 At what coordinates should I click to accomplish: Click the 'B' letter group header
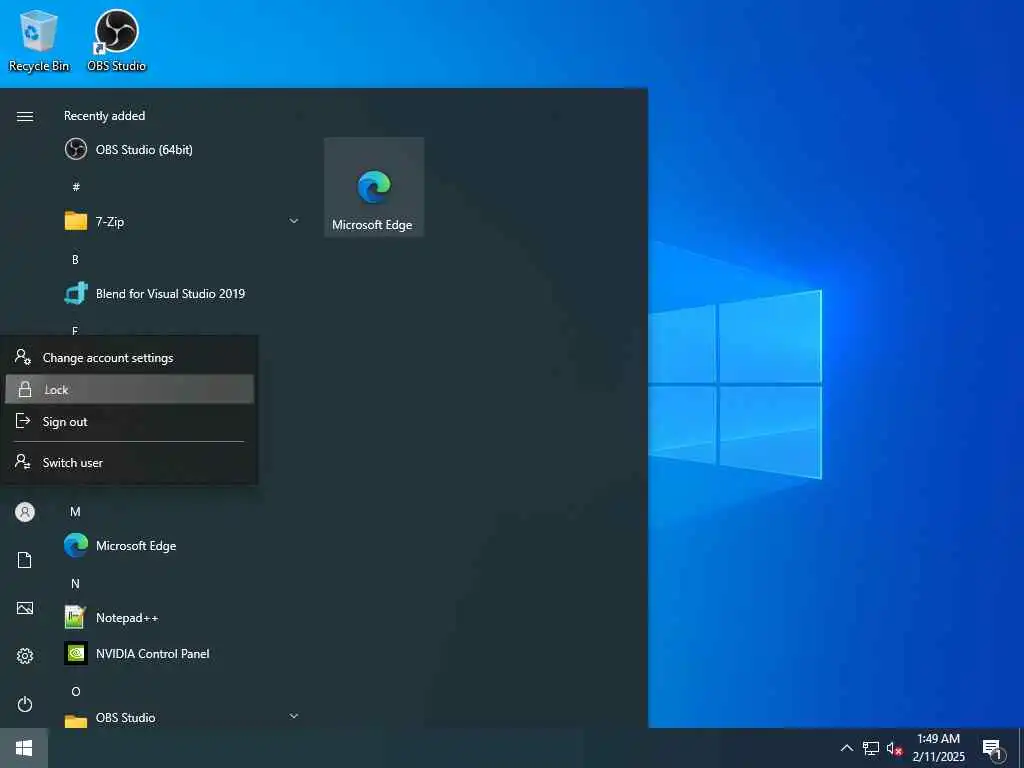click(x=75, y=259)
